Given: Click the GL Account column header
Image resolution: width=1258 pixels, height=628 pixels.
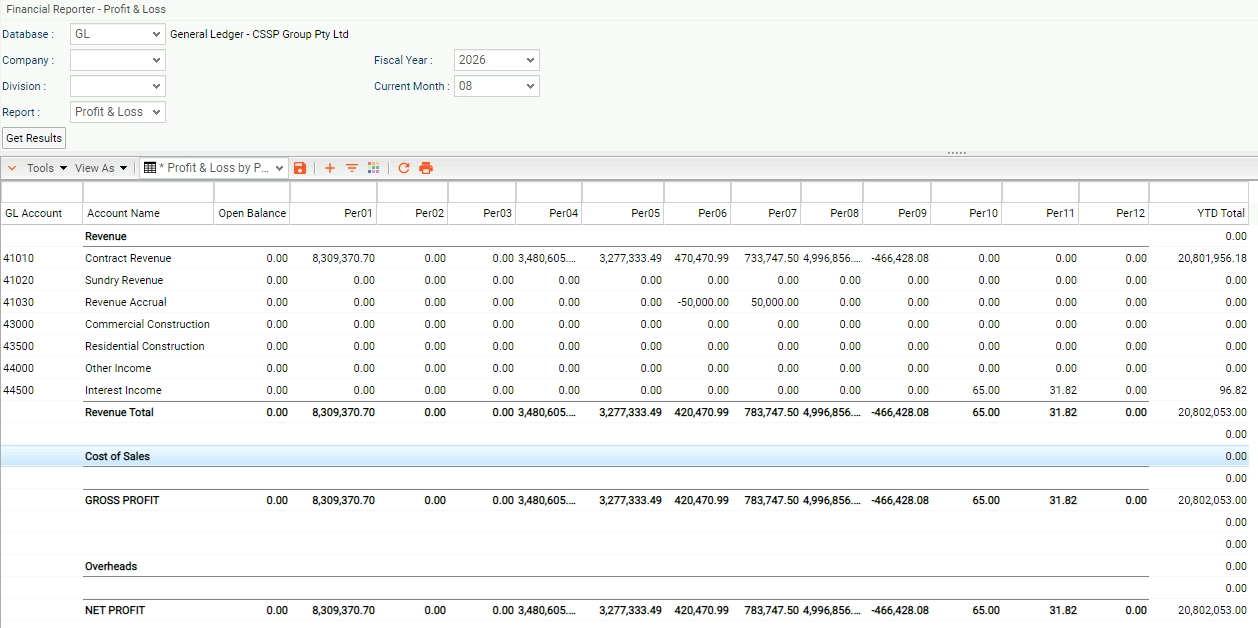Looking at the screenshot, I should coord(41,213).
